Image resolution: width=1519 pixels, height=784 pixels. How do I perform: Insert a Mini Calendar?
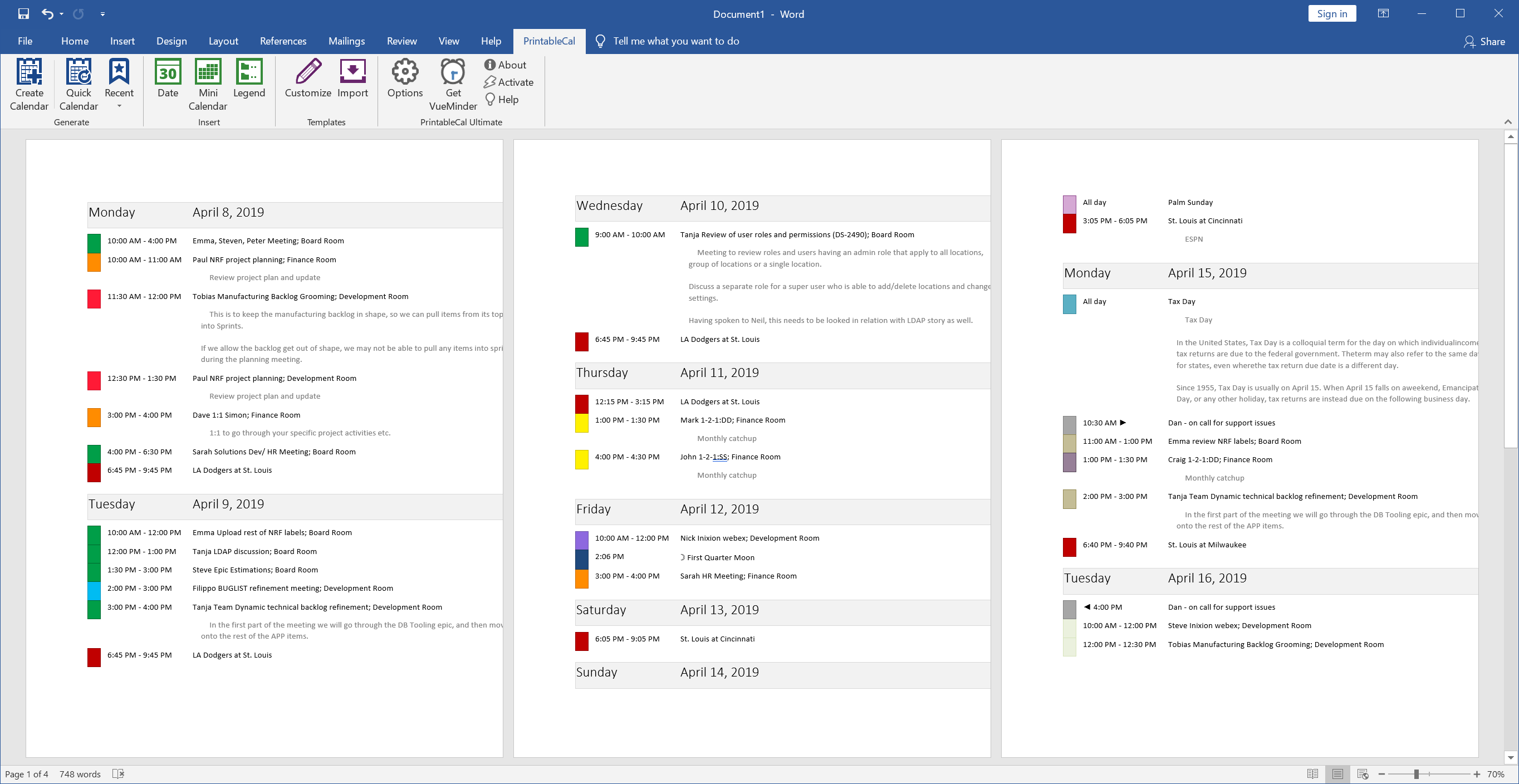208,72
